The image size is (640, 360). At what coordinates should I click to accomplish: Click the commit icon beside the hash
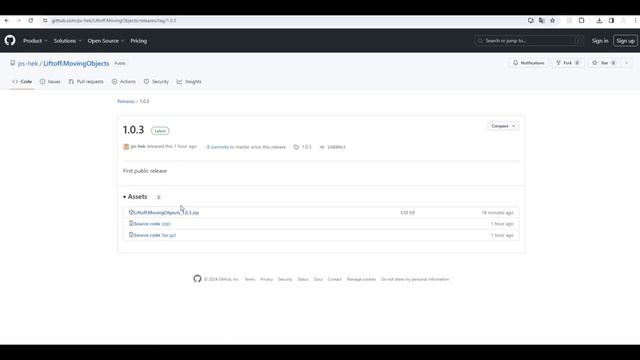322,147
